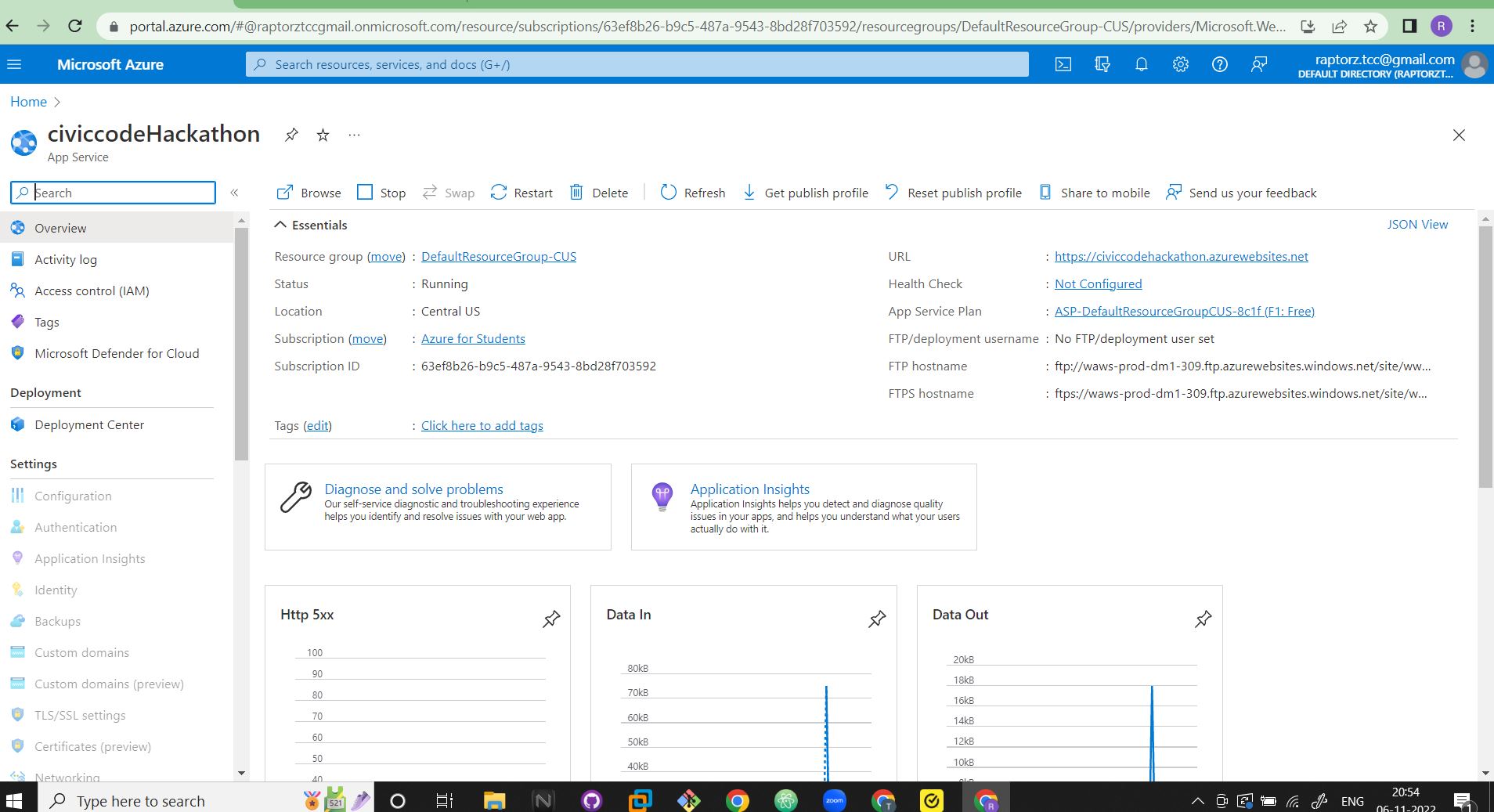Image resolution: width=1494 pixels, height=812 pixels.
Task: Open TLS/SSL settings
Action: [x=117, y=715]
